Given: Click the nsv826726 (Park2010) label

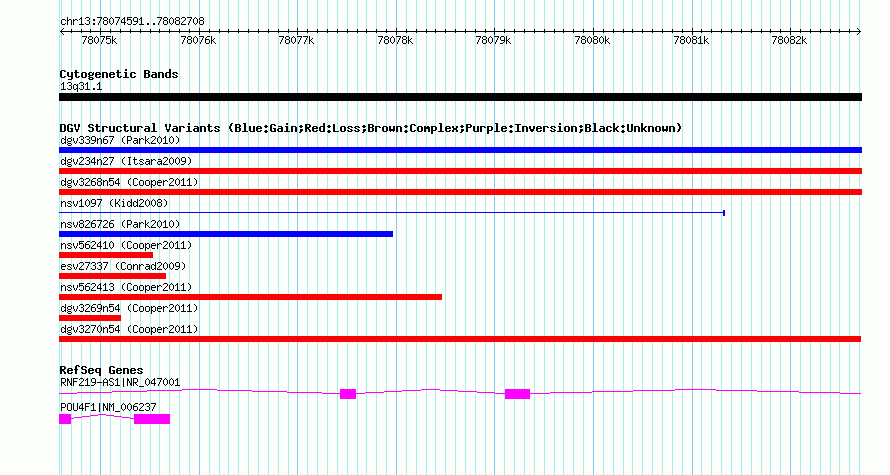Looking at the screenshot, I should tap(120, 224).
